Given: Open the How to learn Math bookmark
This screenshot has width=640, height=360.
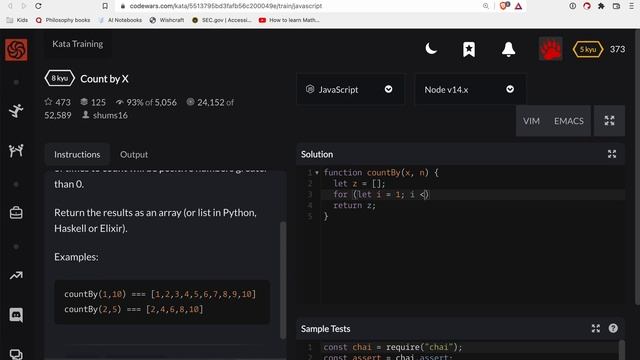Looking at the screenshot, I should tap(289, 20).
